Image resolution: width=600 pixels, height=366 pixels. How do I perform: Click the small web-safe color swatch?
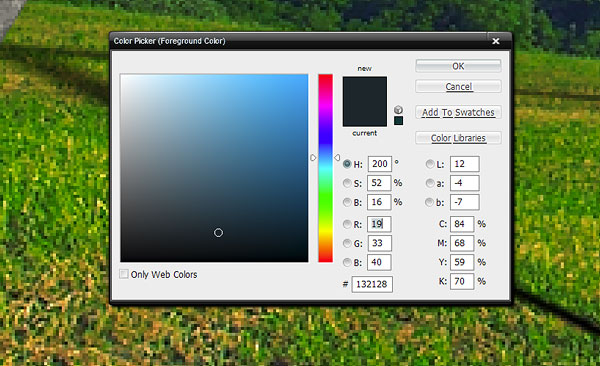click(x=398, y=121)
